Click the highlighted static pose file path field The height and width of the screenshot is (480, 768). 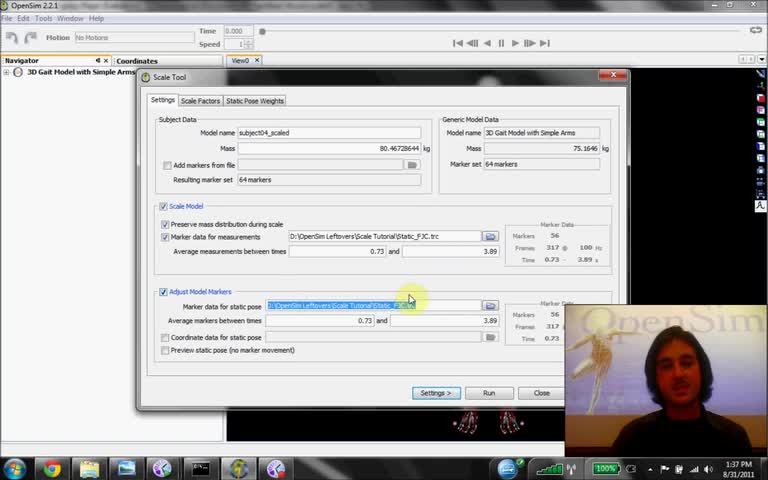[x=373, y=306]
